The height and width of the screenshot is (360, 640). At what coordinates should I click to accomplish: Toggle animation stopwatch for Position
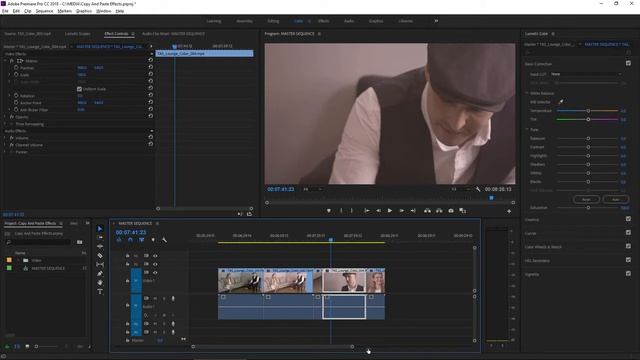click(x=16, y=67)
